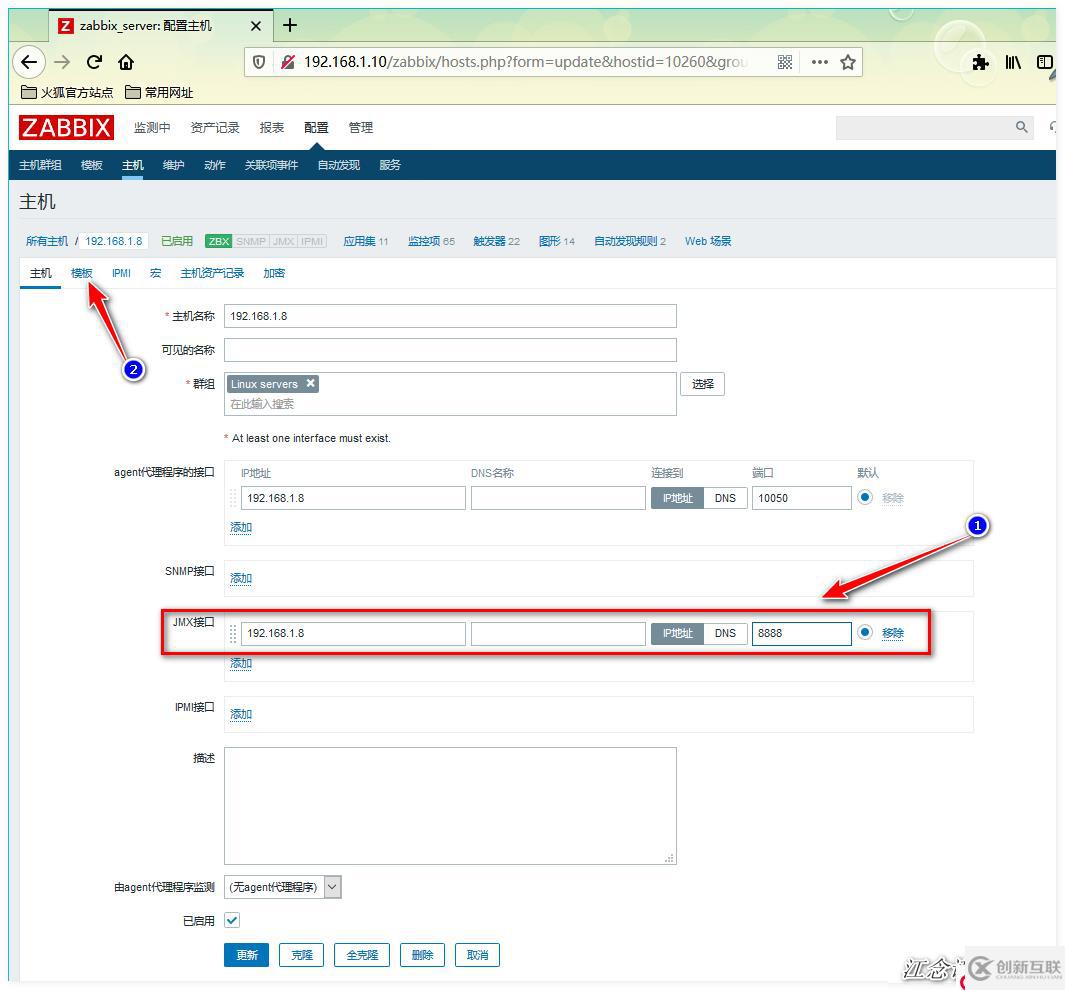This screenshot has height=990, width=1065.
Task: Select default radio for JMX interface
Action: coord(865,632)
